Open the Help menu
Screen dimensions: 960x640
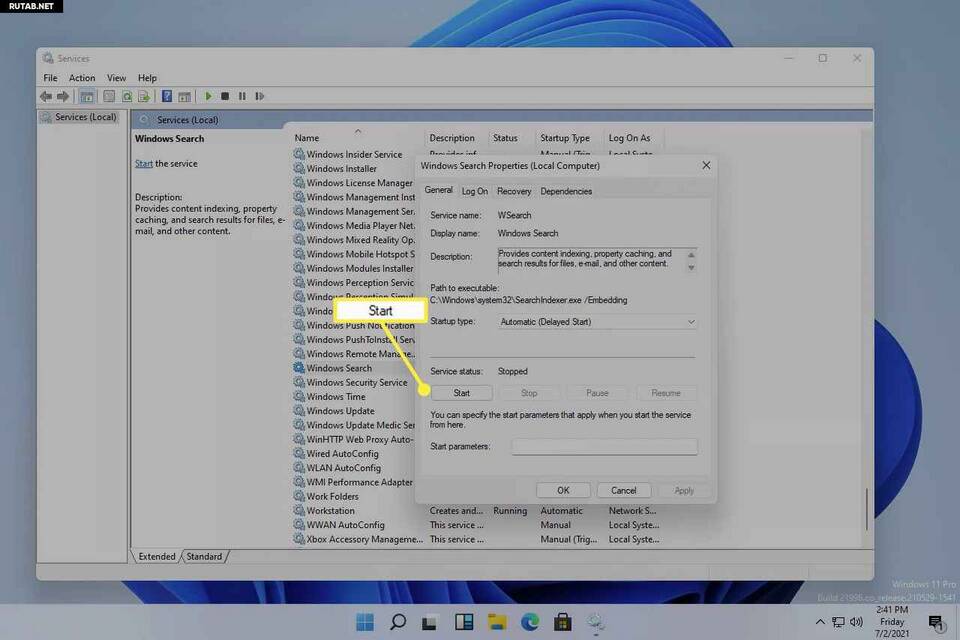pos(147,78)
